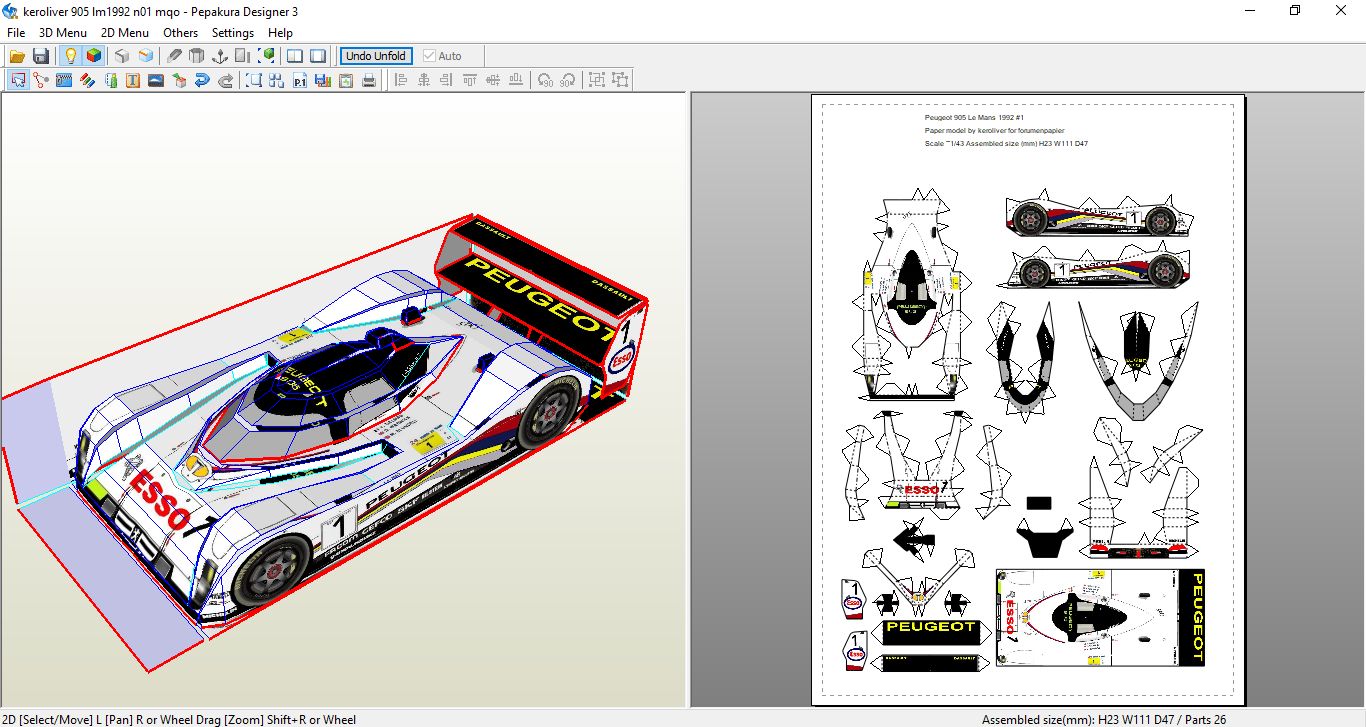
Task: Toggle the Auto checkbox
Action: point(443,56)
